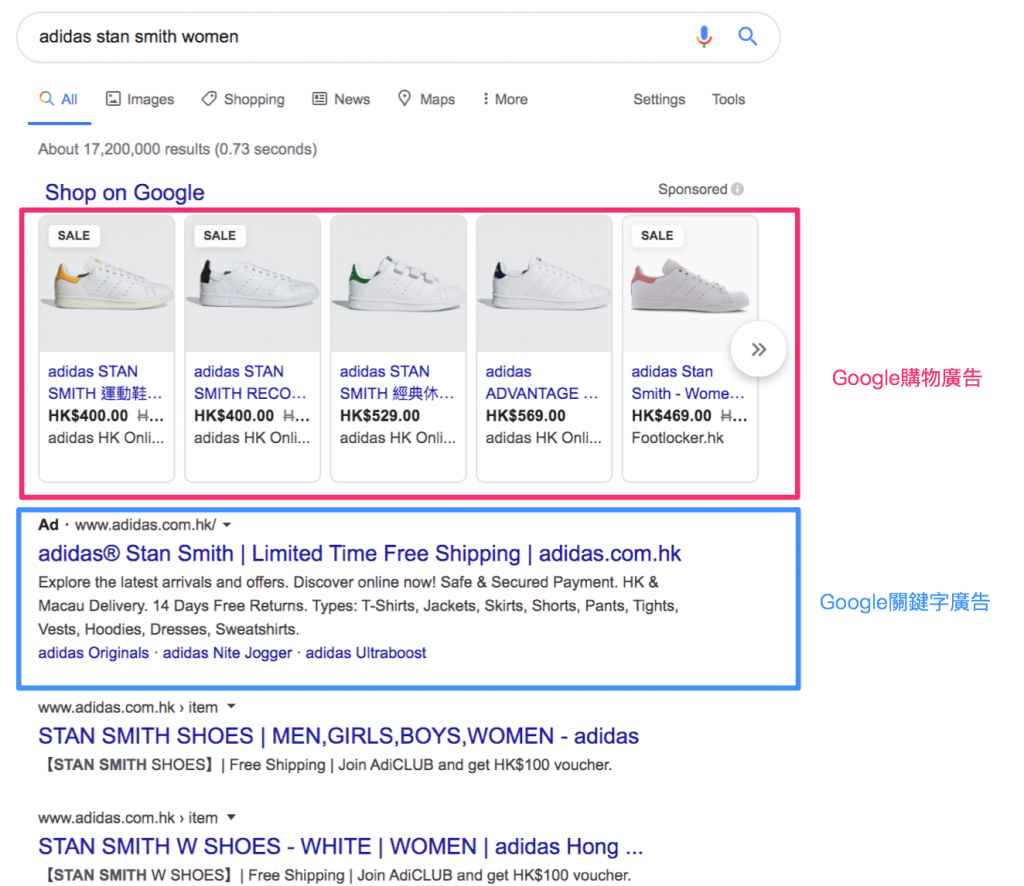Click the www.adidas.com.hk/ ad URL

[x=145, y=525]
